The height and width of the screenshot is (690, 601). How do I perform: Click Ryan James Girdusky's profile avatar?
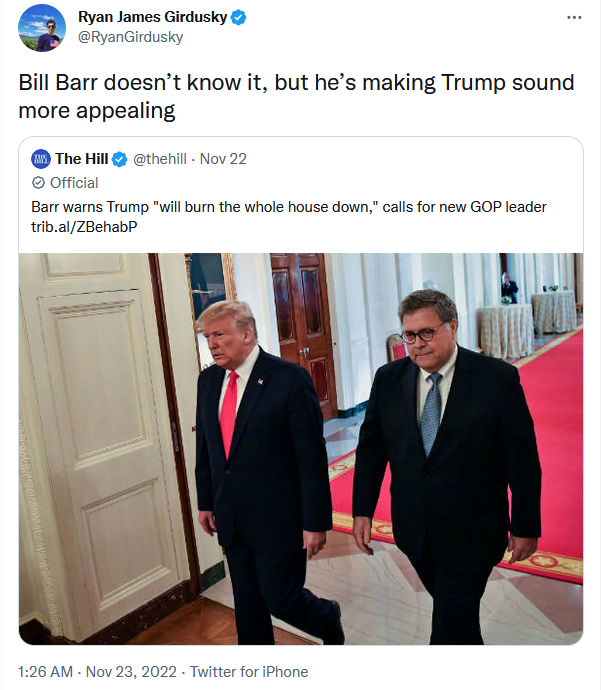[x=42, y=28]
